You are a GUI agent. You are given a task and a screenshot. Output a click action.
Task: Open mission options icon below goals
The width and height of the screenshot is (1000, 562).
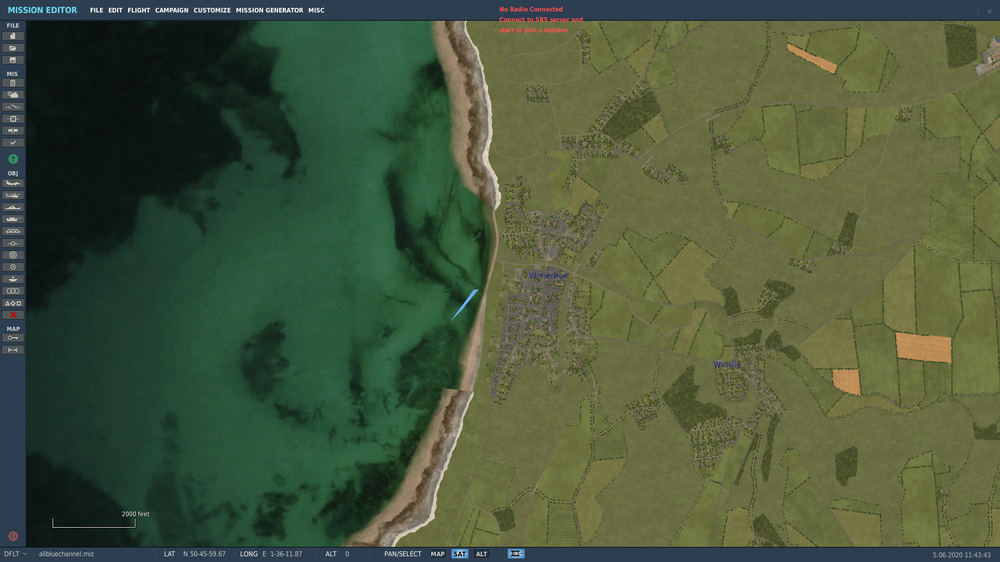coord(13,131)
